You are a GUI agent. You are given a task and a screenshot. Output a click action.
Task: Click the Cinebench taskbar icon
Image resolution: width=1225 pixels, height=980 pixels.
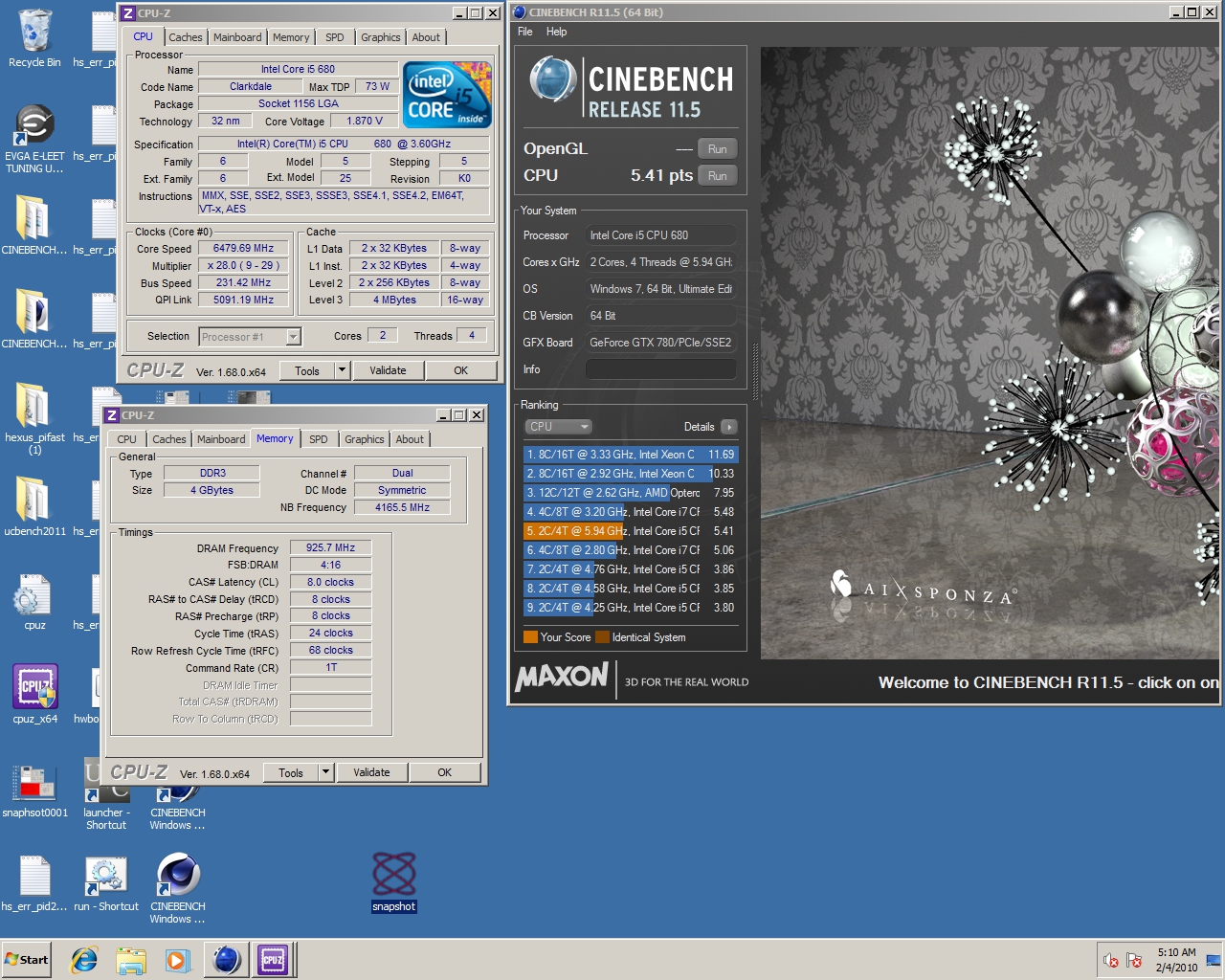tap(227, 959)
